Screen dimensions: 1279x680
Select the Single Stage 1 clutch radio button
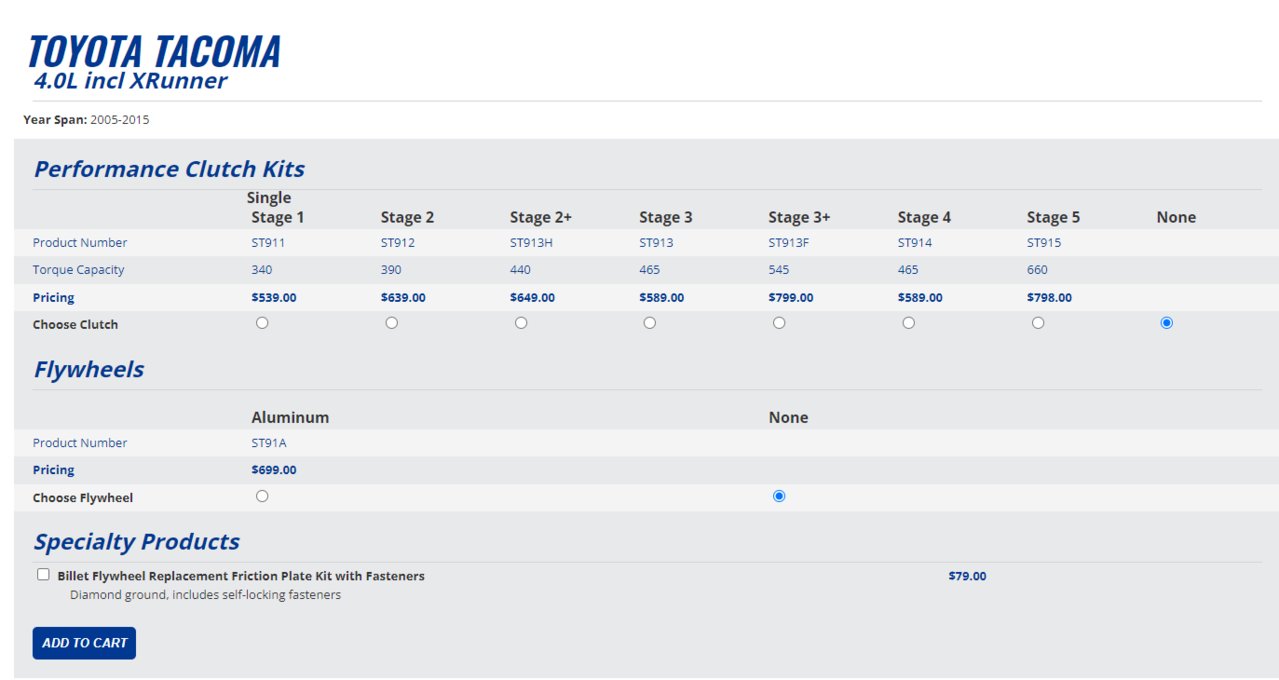262,323
